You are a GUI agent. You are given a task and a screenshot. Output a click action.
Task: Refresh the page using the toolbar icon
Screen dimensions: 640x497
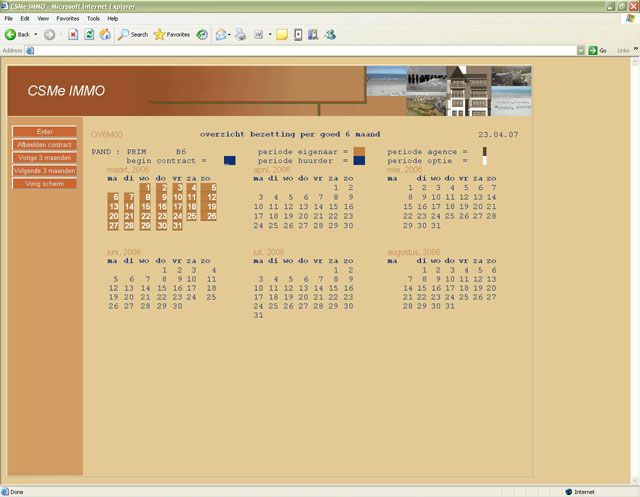point(89,34)
